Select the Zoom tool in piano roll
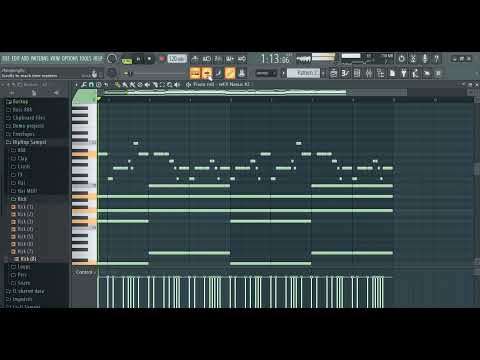Screen dimensions: 480x360 point(170,85)
